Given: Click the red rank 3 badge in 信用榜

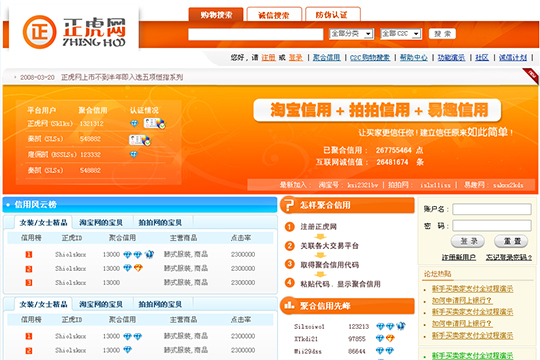Looking at the screenshot, I should pos(29,282).
